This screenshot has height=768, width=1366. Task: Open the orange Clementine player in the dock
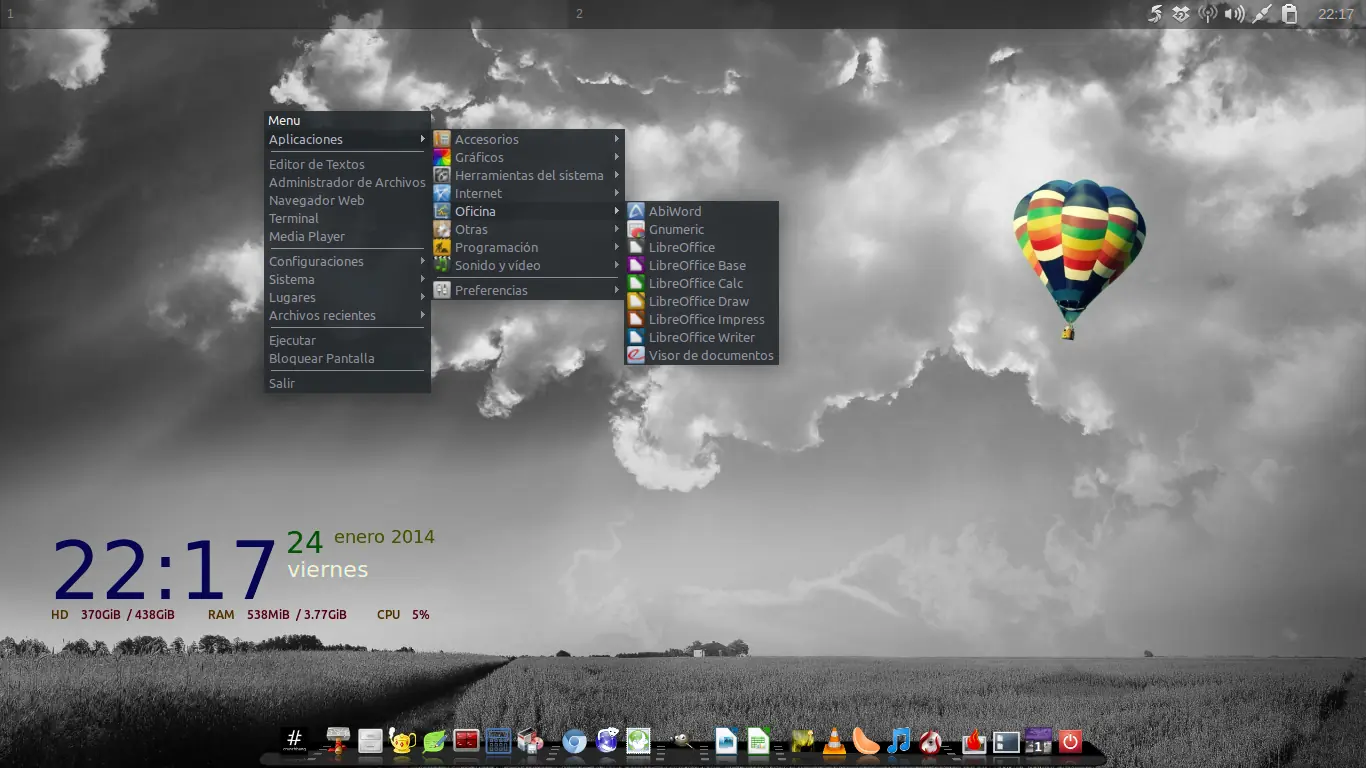[x=866, y=741]
